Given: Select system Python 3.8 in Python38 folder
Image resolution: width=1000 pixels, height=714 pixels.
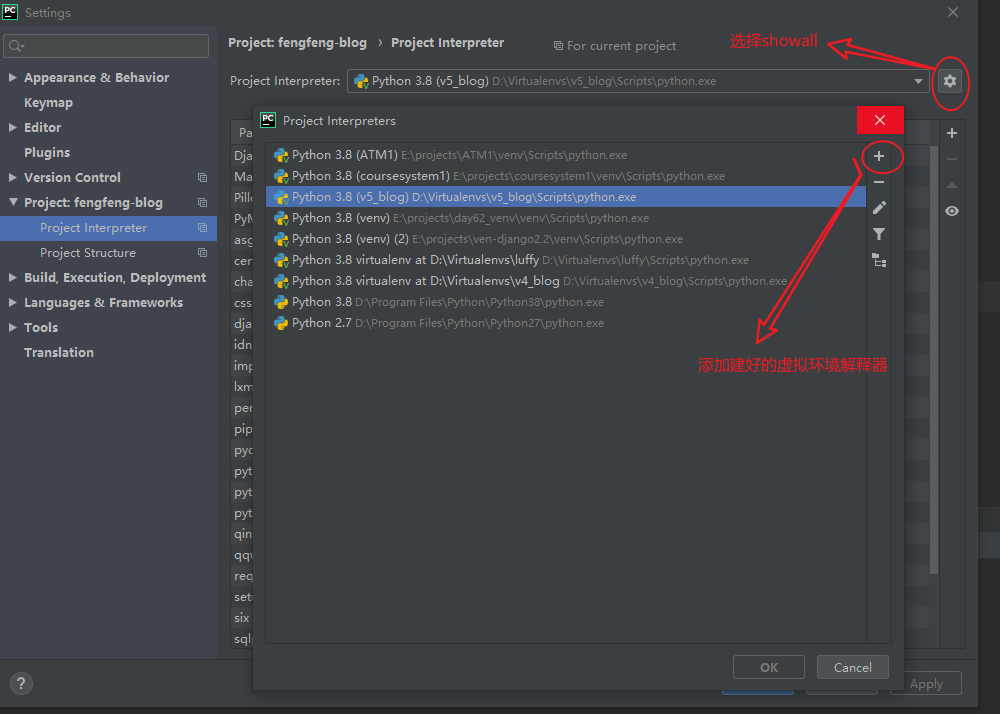Looking at the screenshot, I should click(x=566, y=302).
